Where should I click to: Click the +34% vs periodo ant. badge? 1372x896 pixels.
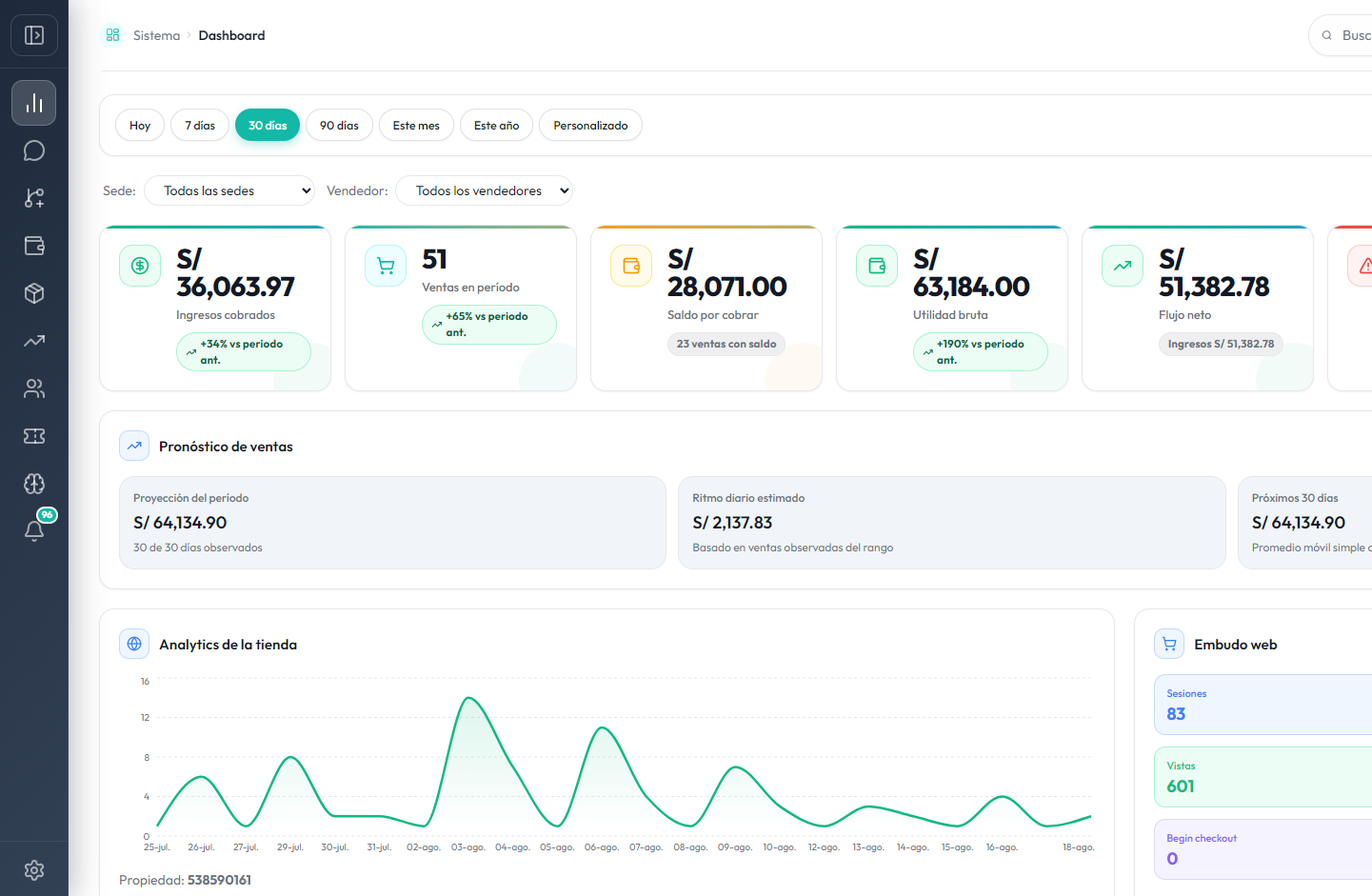coord(244,351)
